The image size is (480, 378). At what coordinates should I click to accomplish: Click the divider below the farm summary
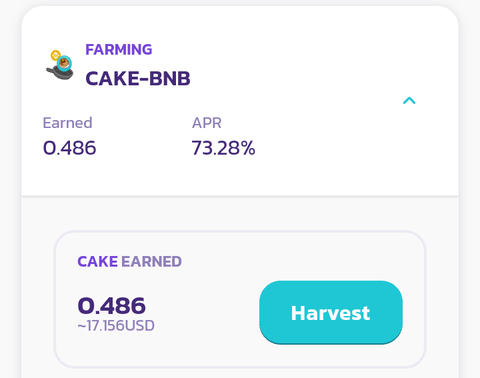(x=240, y=196)
